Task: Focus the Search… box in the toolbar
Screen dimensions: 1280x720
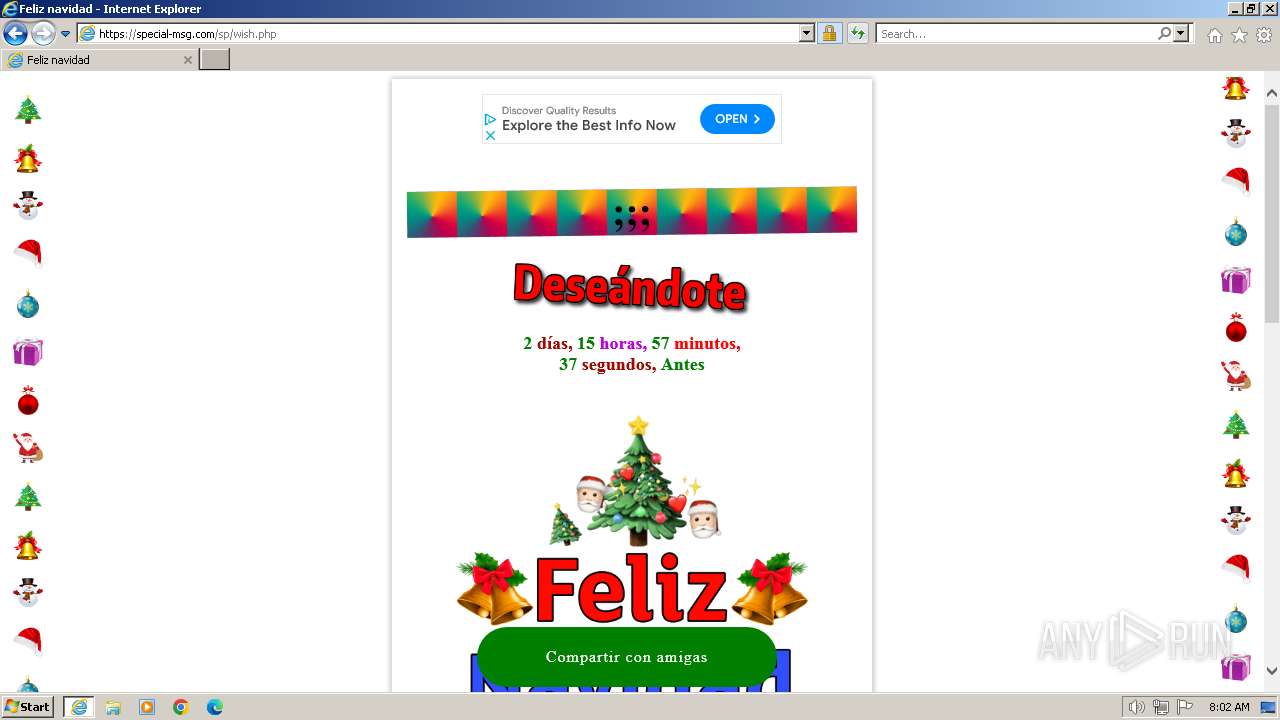Action: tap(1015, 33)
